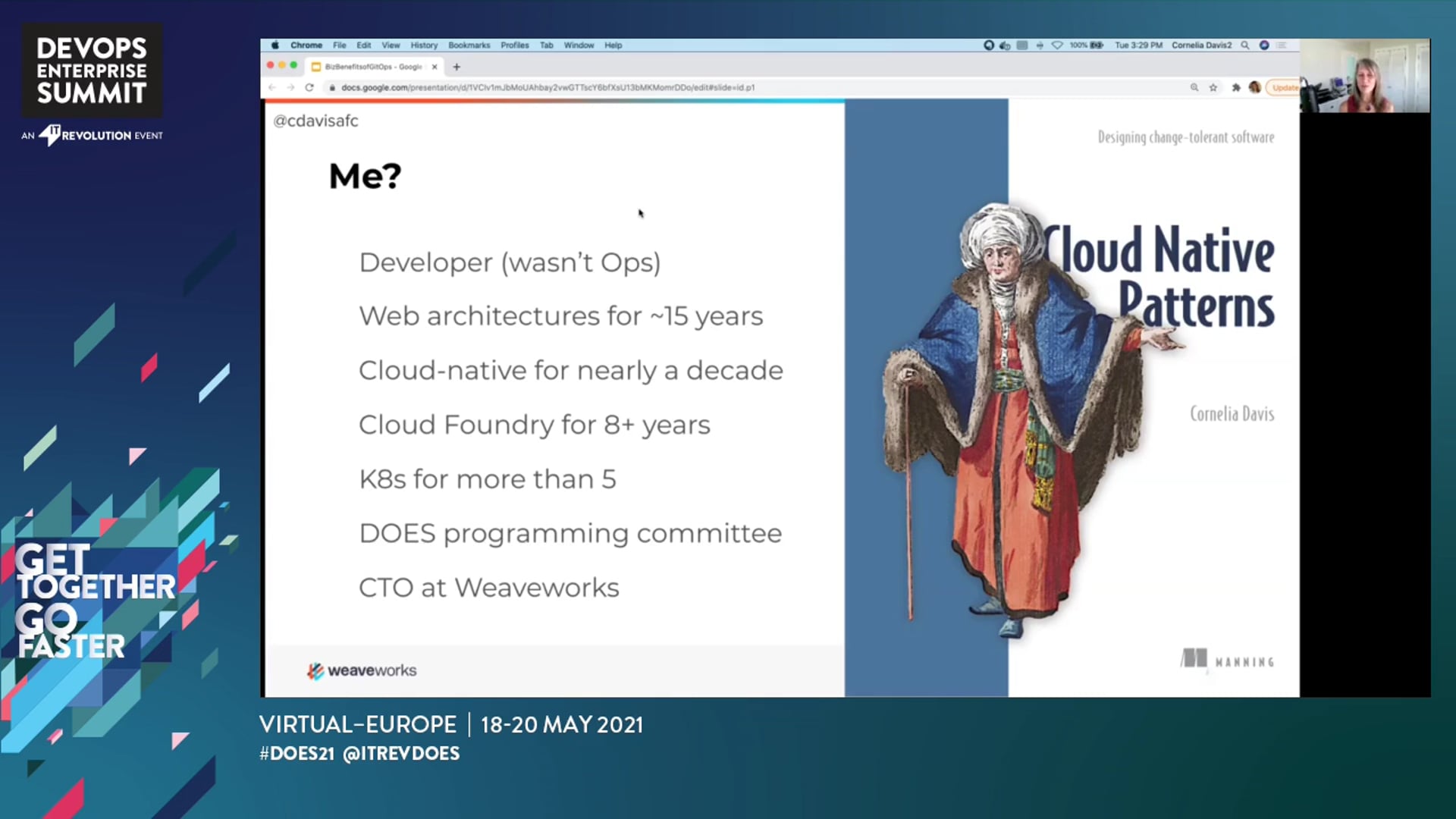Go back with the browser back arrow
The width and height of the screenshot is (1456, 819).
272,88
